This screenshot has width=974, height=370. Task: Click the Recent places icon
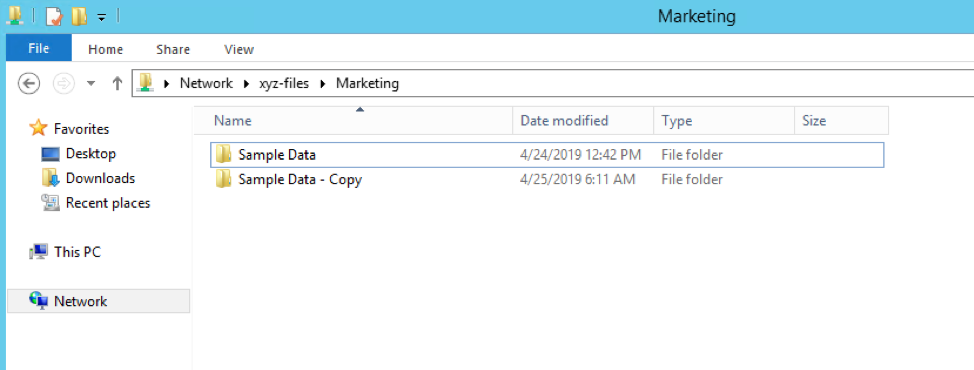(x=50, y=203)
